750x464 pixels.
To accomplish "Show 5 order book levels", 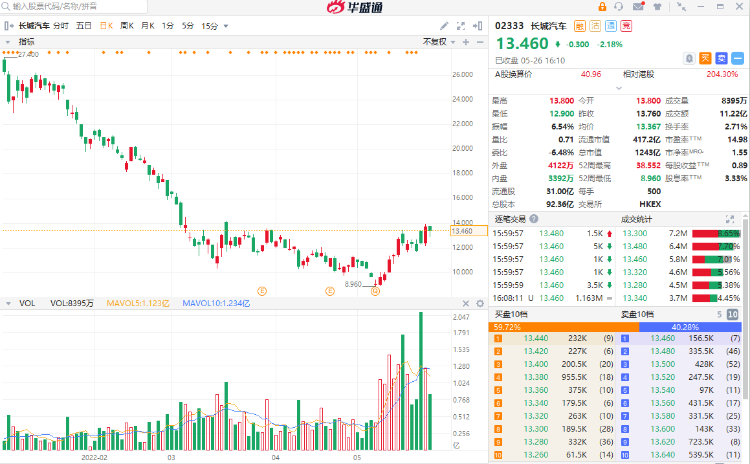I will 719,314.
